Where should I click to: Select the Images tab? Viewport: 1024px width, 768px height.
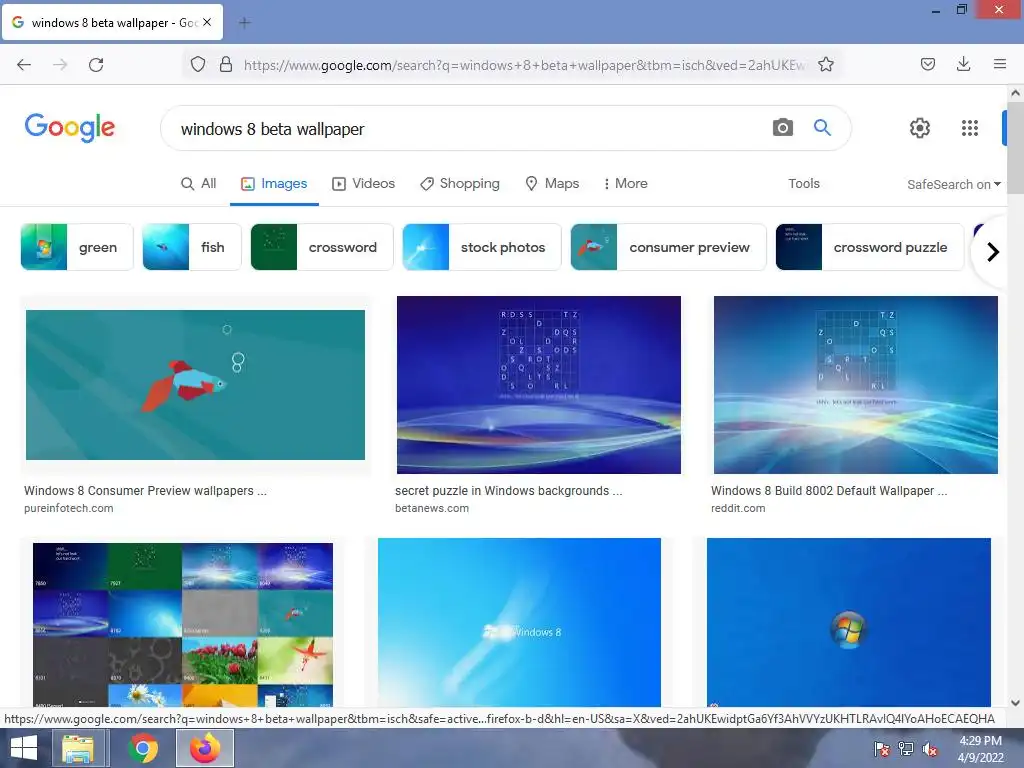point(274,184)
